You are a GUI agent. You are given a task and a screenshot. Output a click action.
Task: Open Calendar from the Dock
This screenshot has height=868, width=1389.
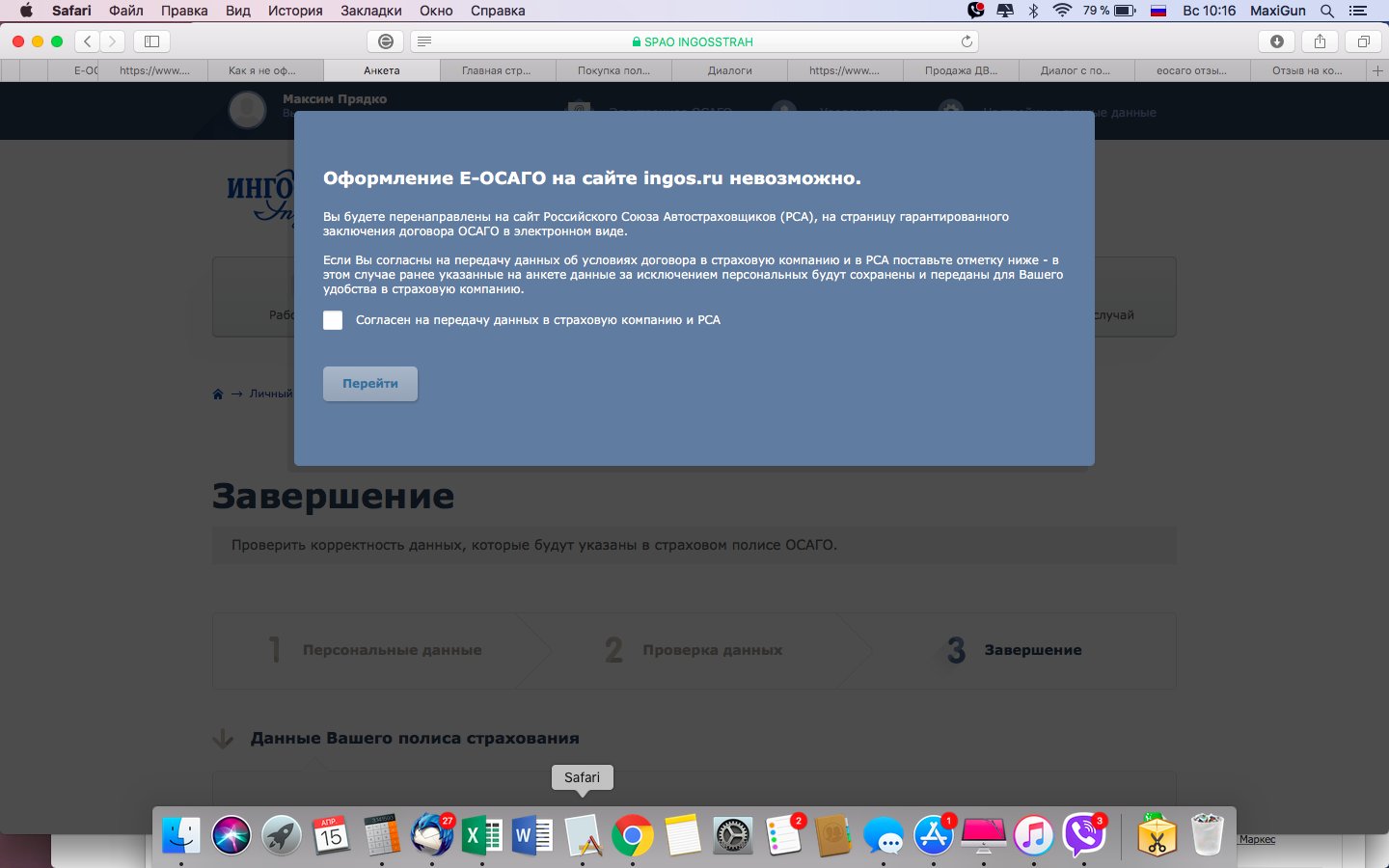(x=331, y=835)
